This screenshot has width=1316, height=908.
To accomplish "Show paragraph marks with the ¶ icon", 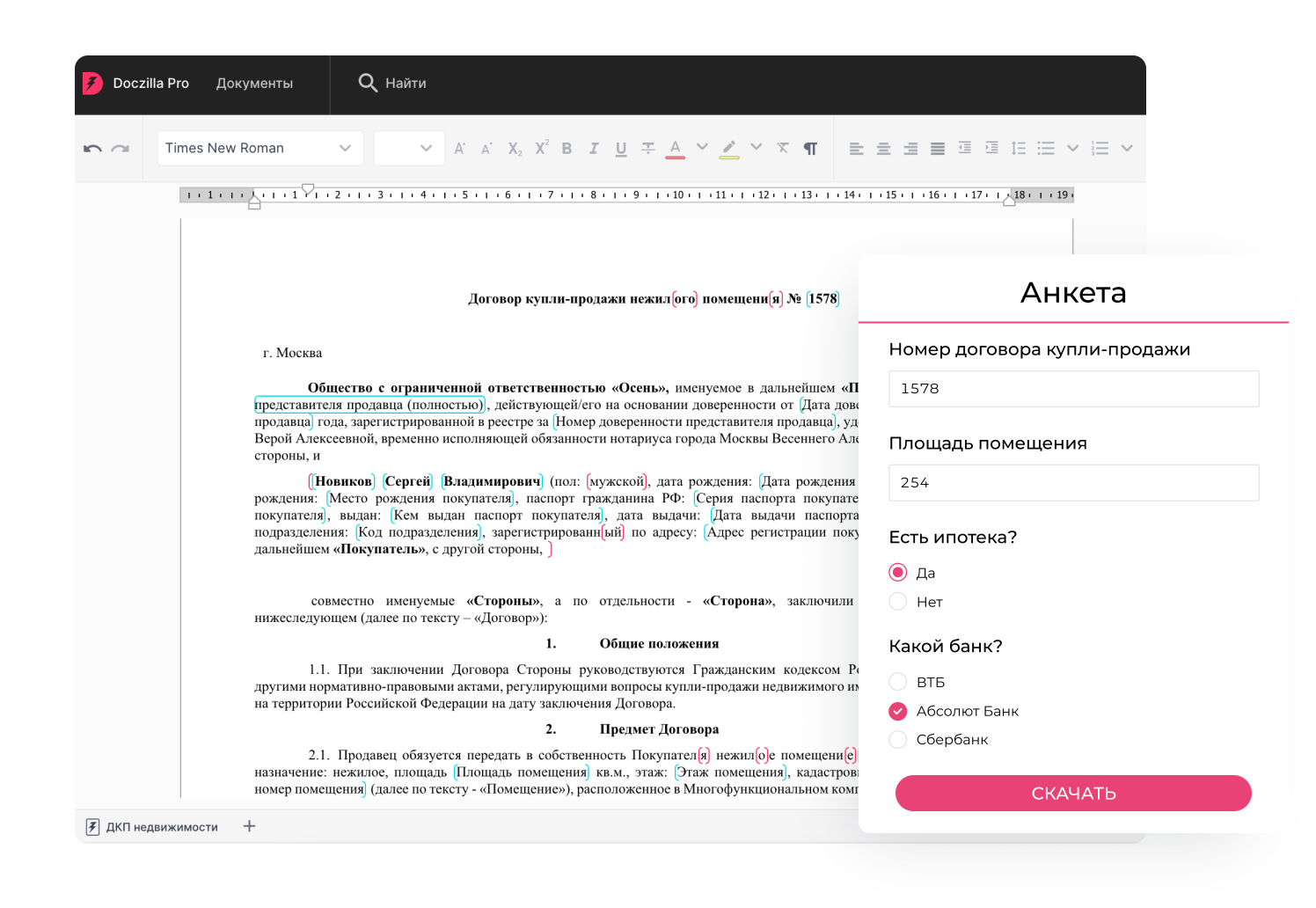I will click(810, 148).
